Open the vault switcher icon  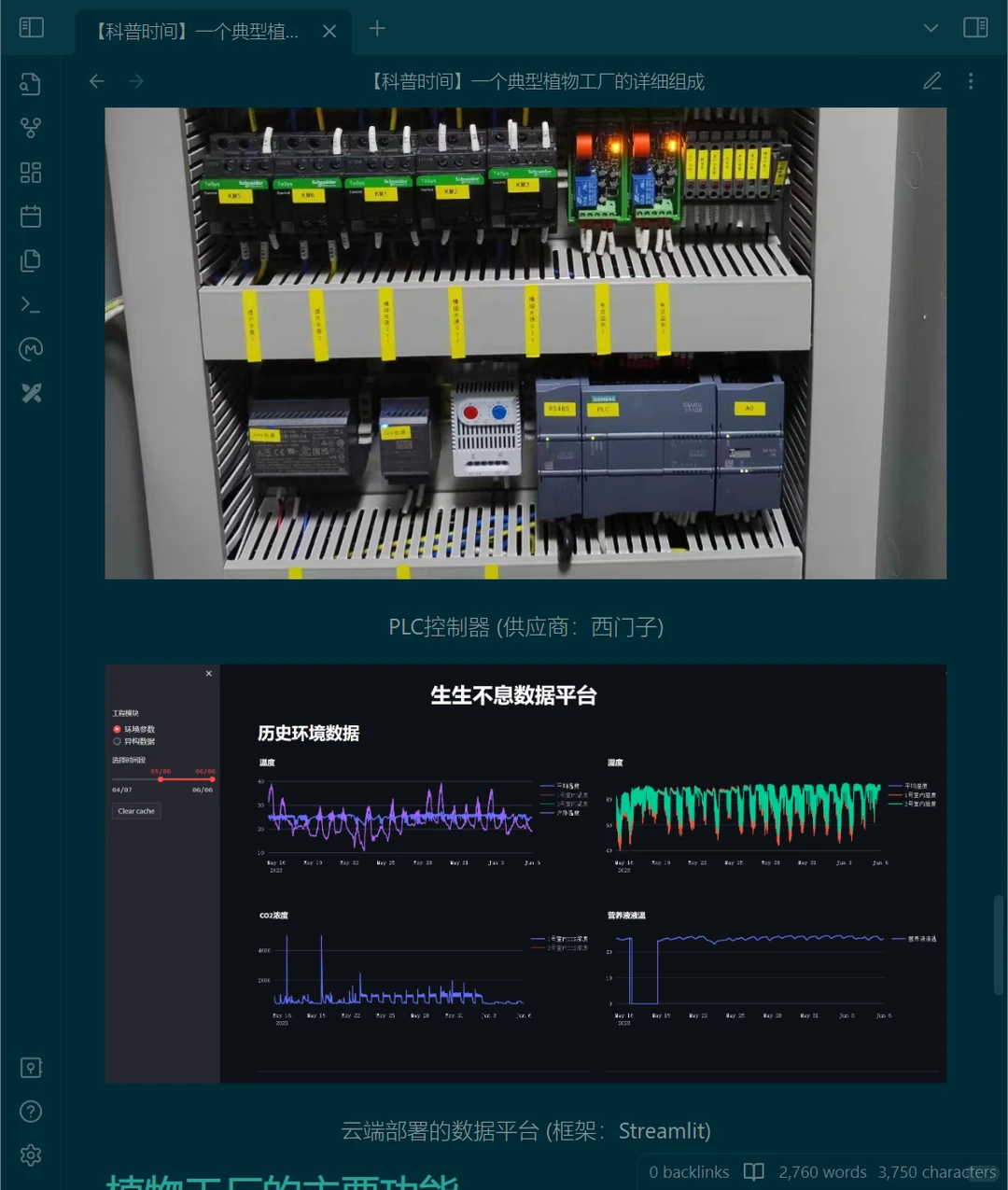31,1068
